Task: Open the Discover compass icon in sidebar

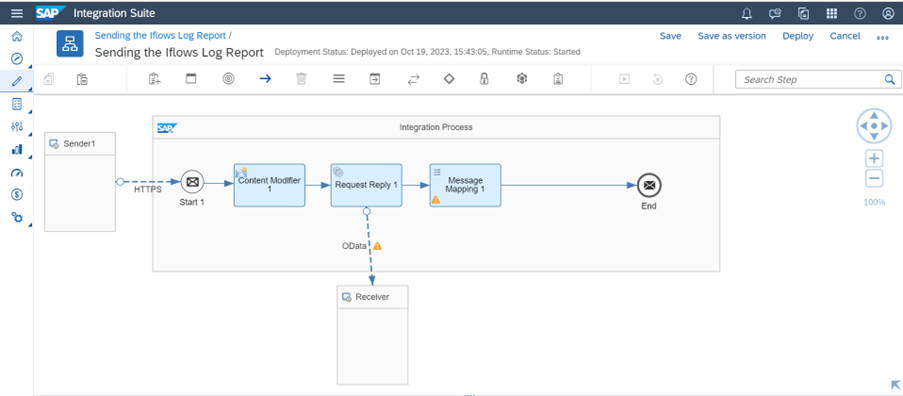Action: [x=17, y=58]
